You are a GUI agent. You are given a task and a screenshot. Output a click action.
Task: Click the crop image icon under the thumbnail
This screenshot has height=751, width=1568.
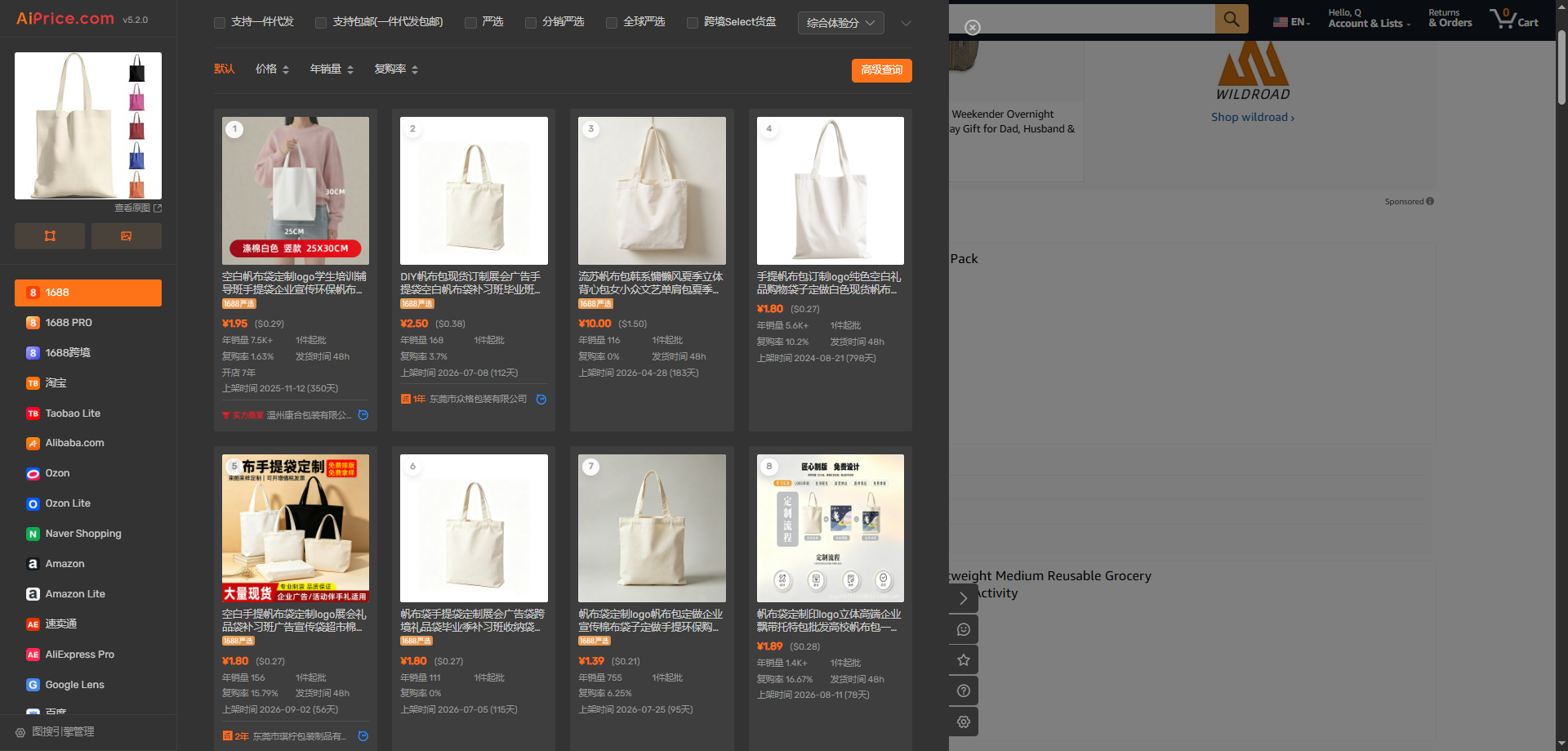[50, 236]
